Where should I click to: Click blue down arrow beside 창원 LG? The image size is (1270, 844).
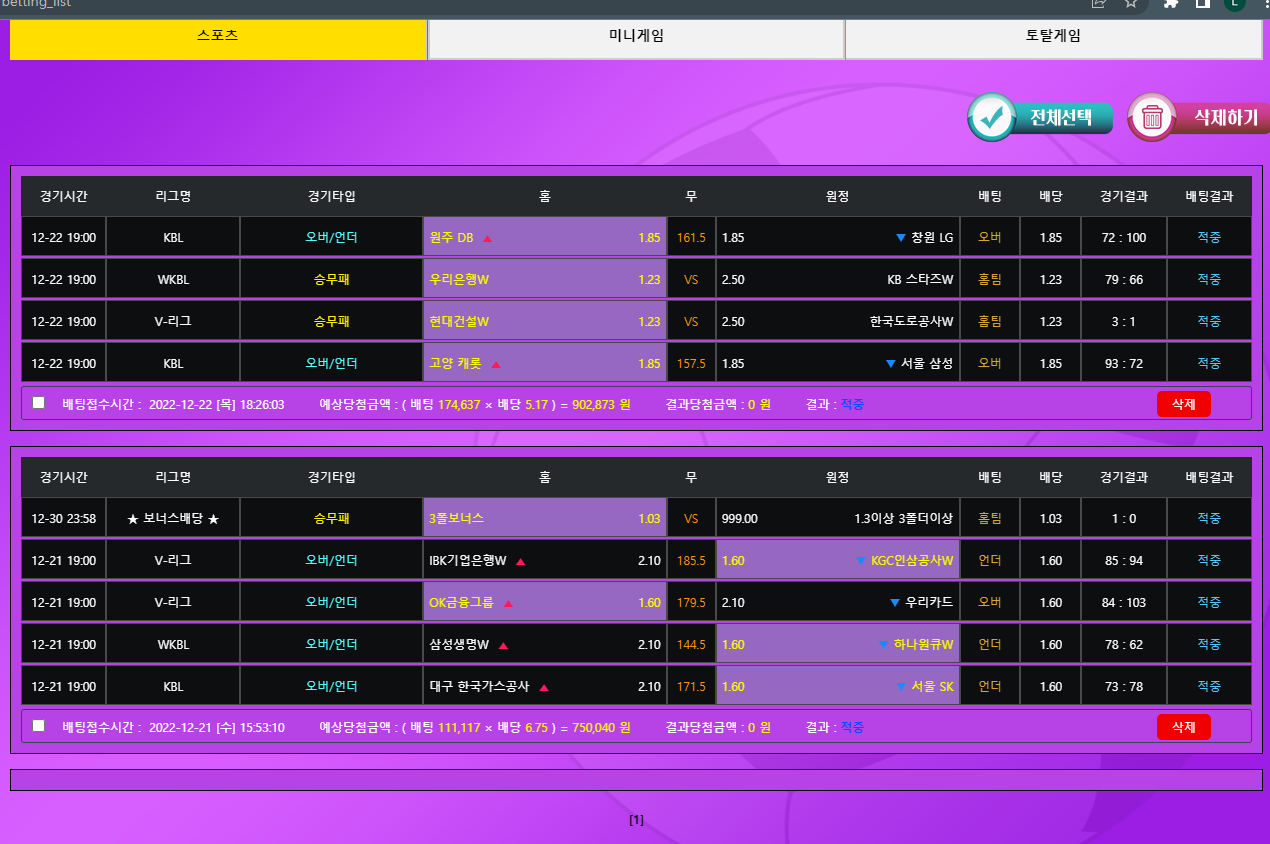pyautogui.click(x=900, y=238)
